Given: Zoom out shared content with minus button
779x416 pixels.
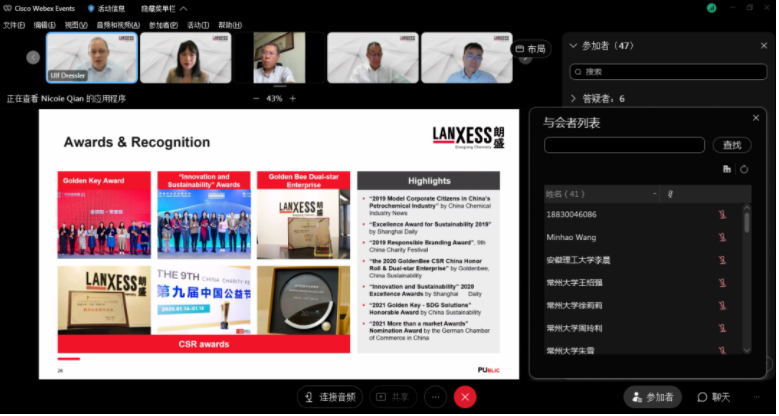Looking at the screenshot, I should point(256,98).
